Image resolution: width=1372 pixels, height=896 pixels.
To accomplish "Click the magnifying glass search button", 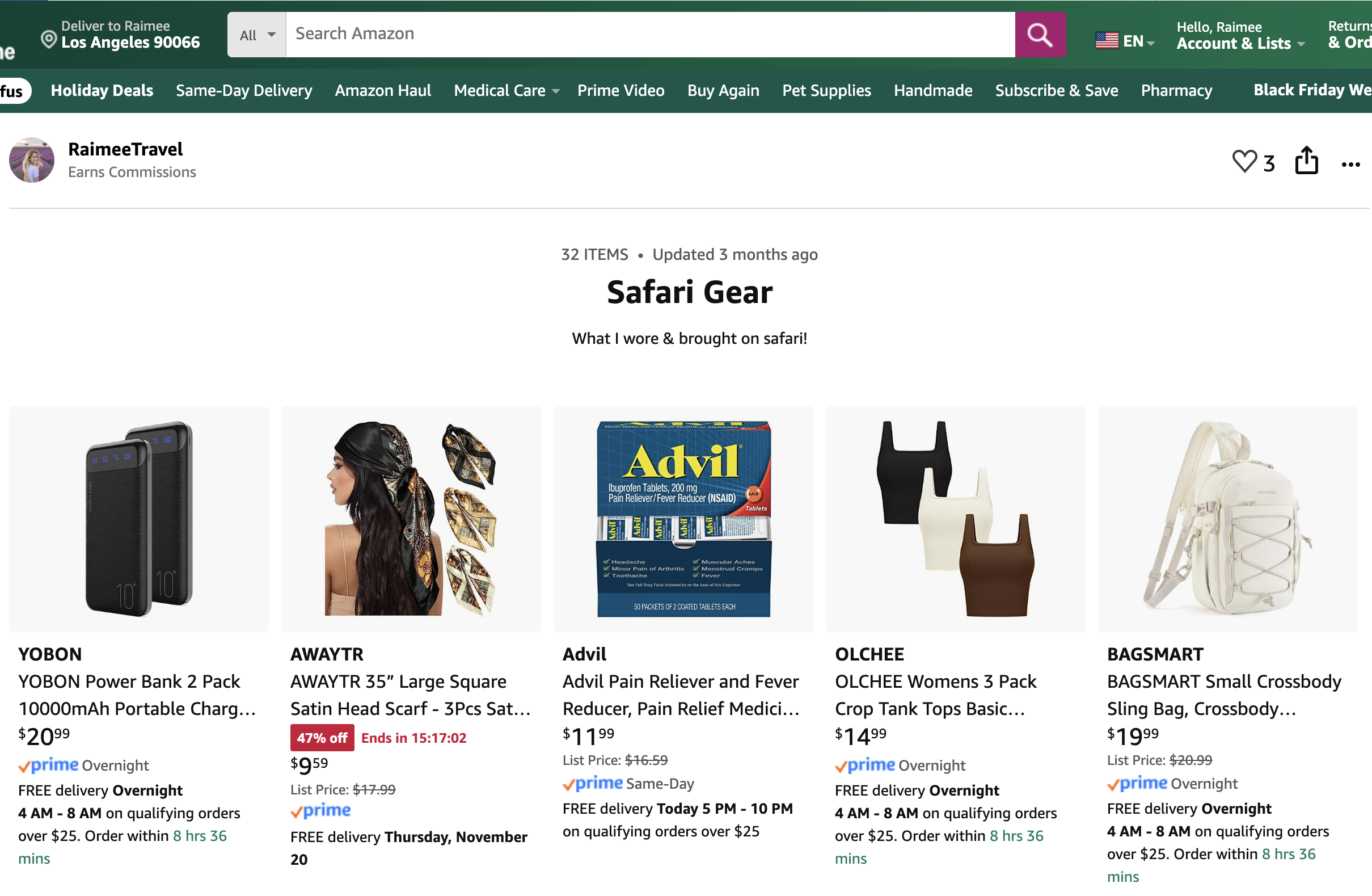I will point(1040,35).
